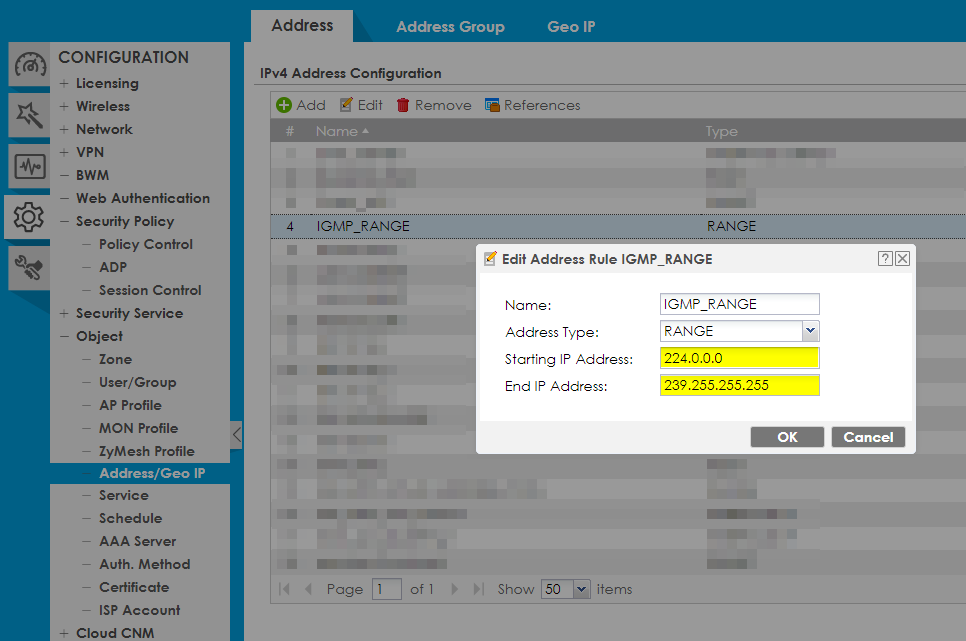Open BWM configuration

pyautogui.click(x=92, y=176)
